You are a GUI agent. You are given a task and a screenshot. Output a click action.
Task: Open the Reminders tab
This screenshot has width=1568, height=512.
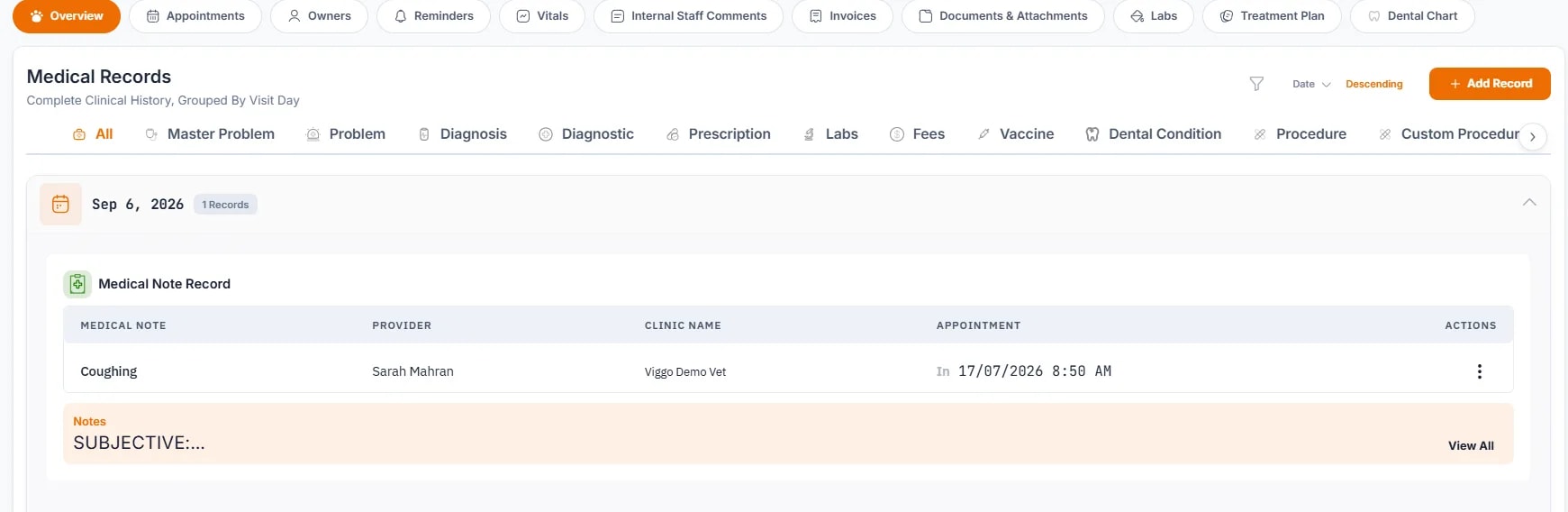pyautogui.click(x=433, y=16)
